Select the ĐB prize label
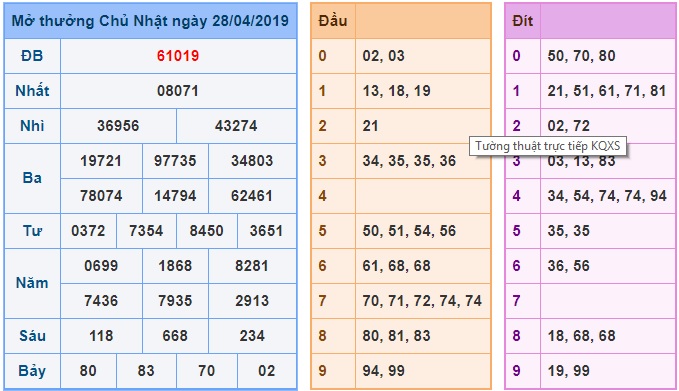 pos(32,56)
